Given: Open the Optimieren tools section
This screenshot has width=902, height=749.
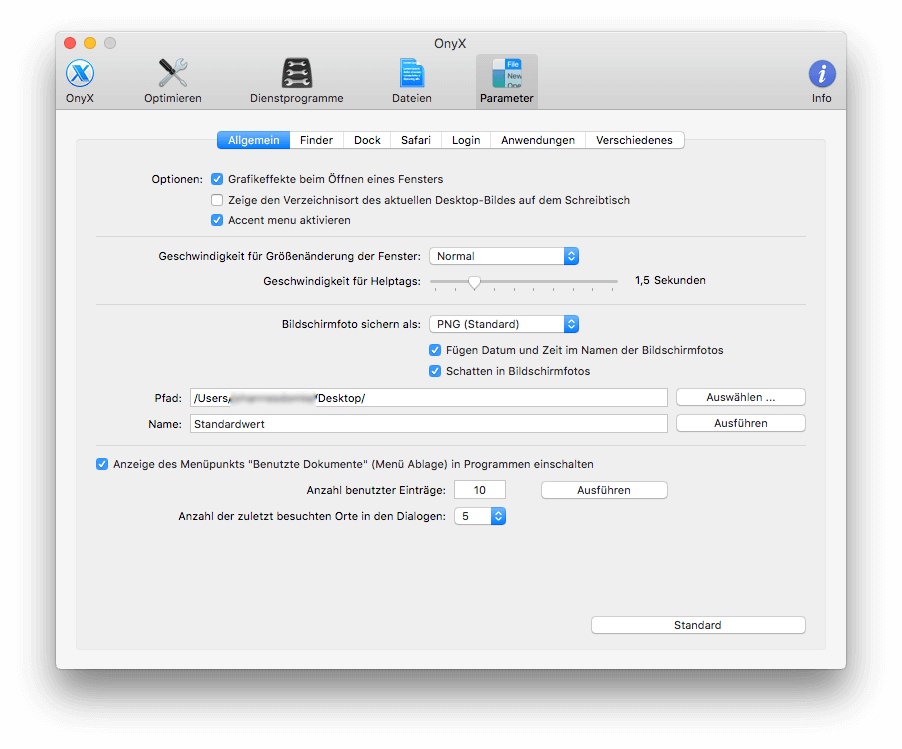Looking at the screenshot, I should pos(173,81).
